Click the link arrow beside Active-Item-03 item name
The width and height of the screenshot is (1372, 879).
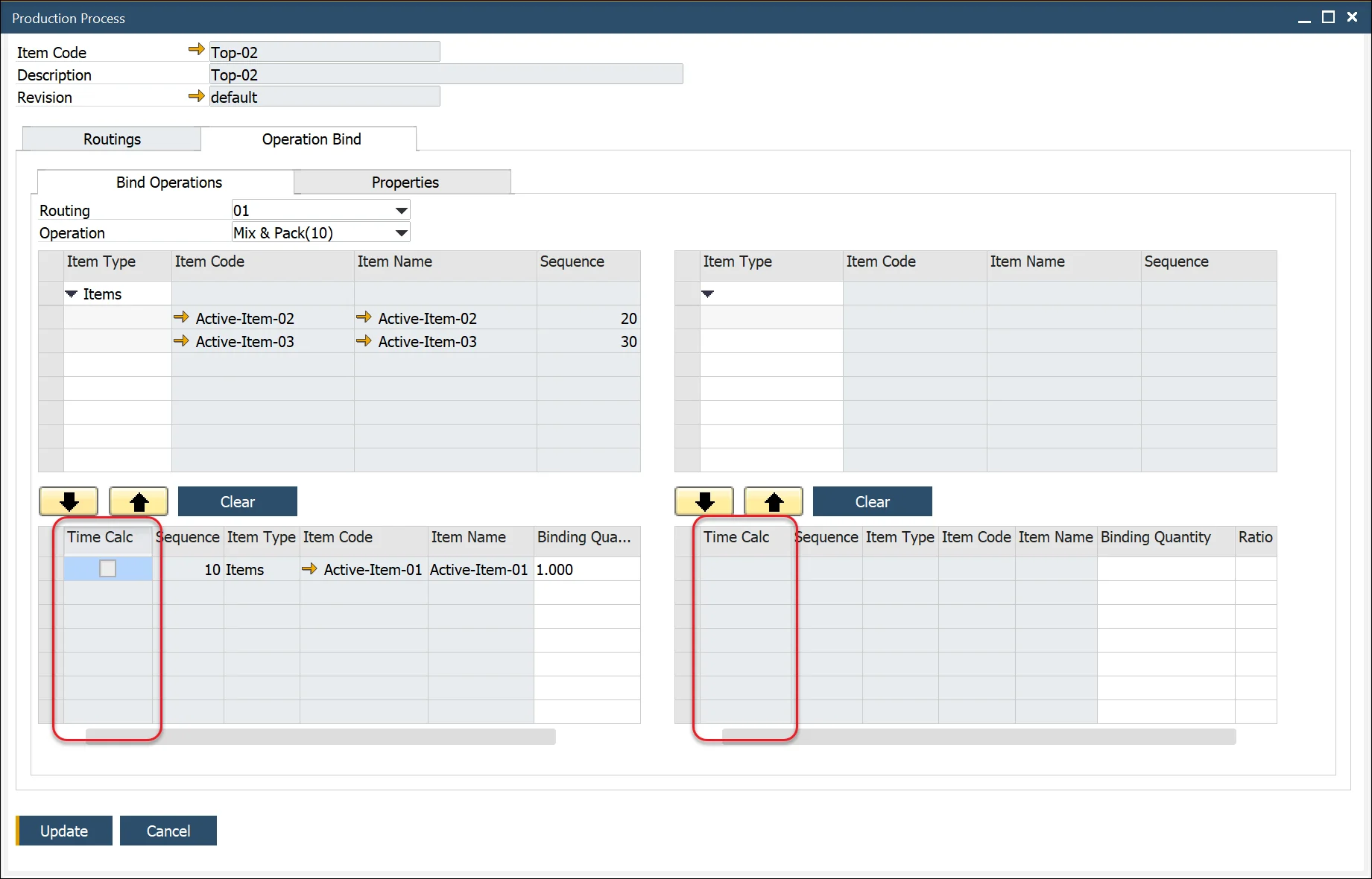[x=364, y=341]
